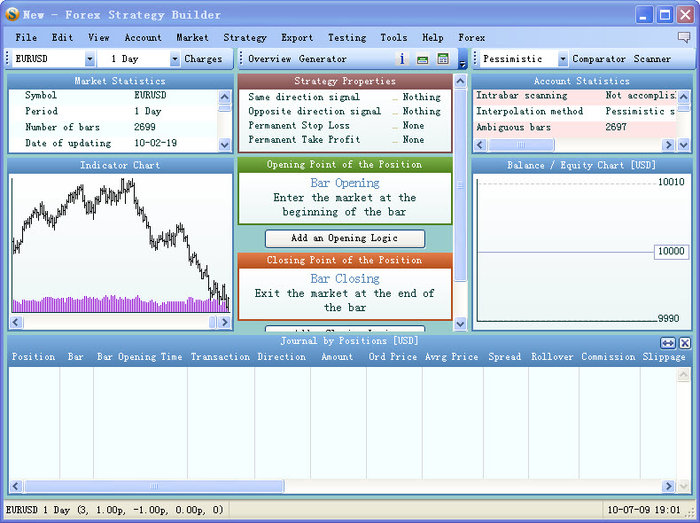700x523 pixels.
Task: Click the Overview toolbar button
Action: [270, 58]
